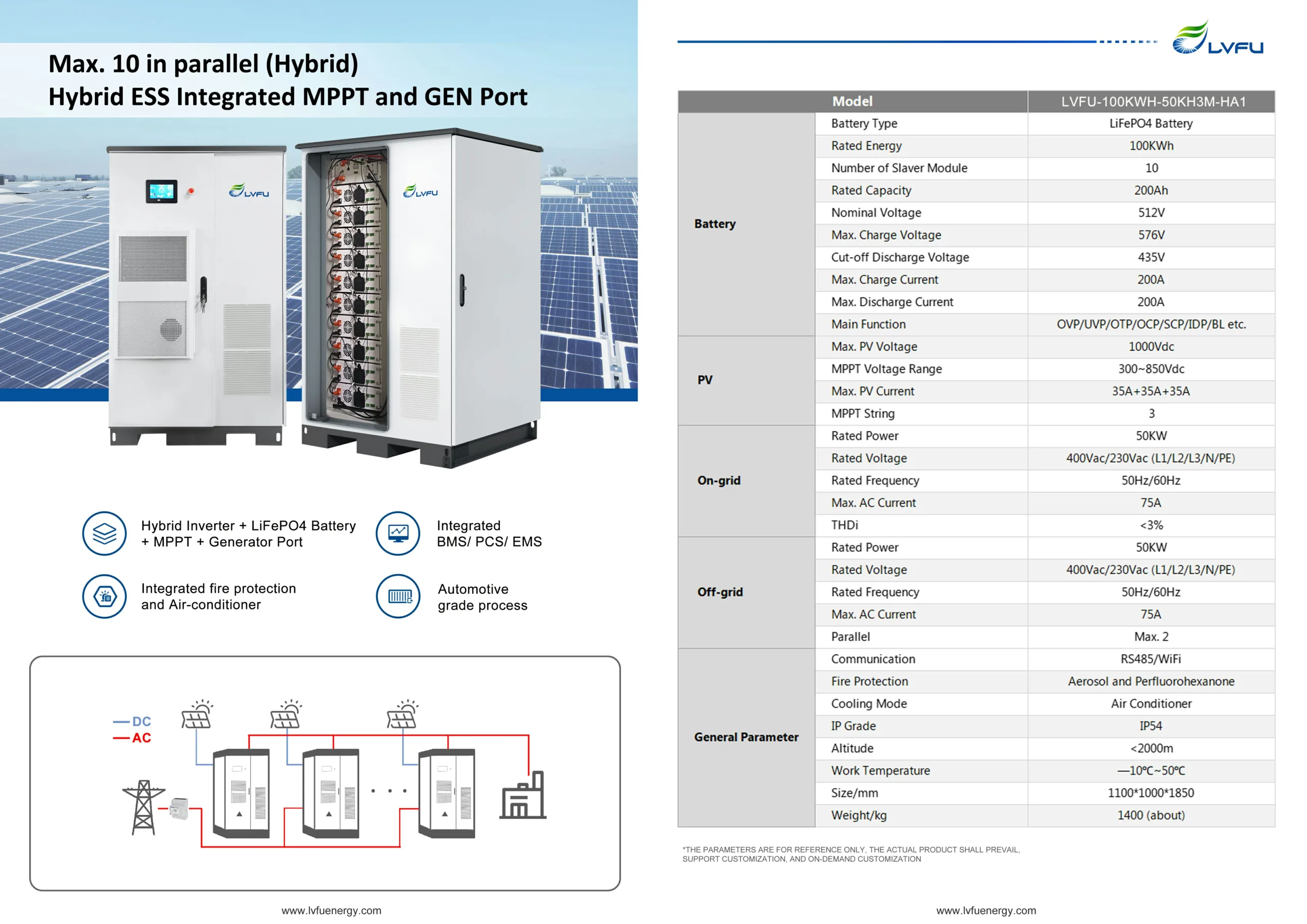Click the LVFU logo at top right
The height and width of the screenshot is (924, 1307).
click(1217, 38)
